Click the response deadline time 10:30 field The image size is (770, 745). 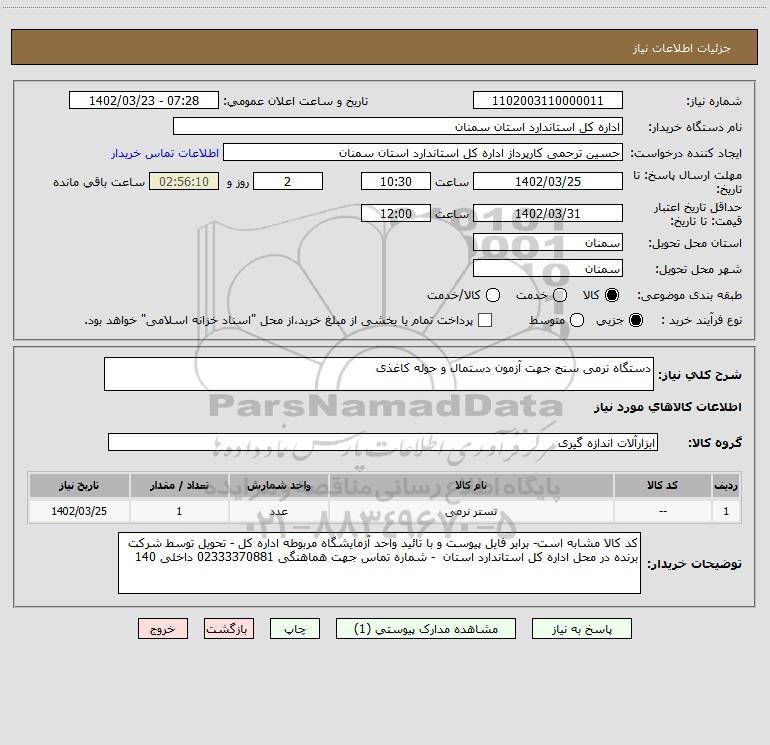396,181
